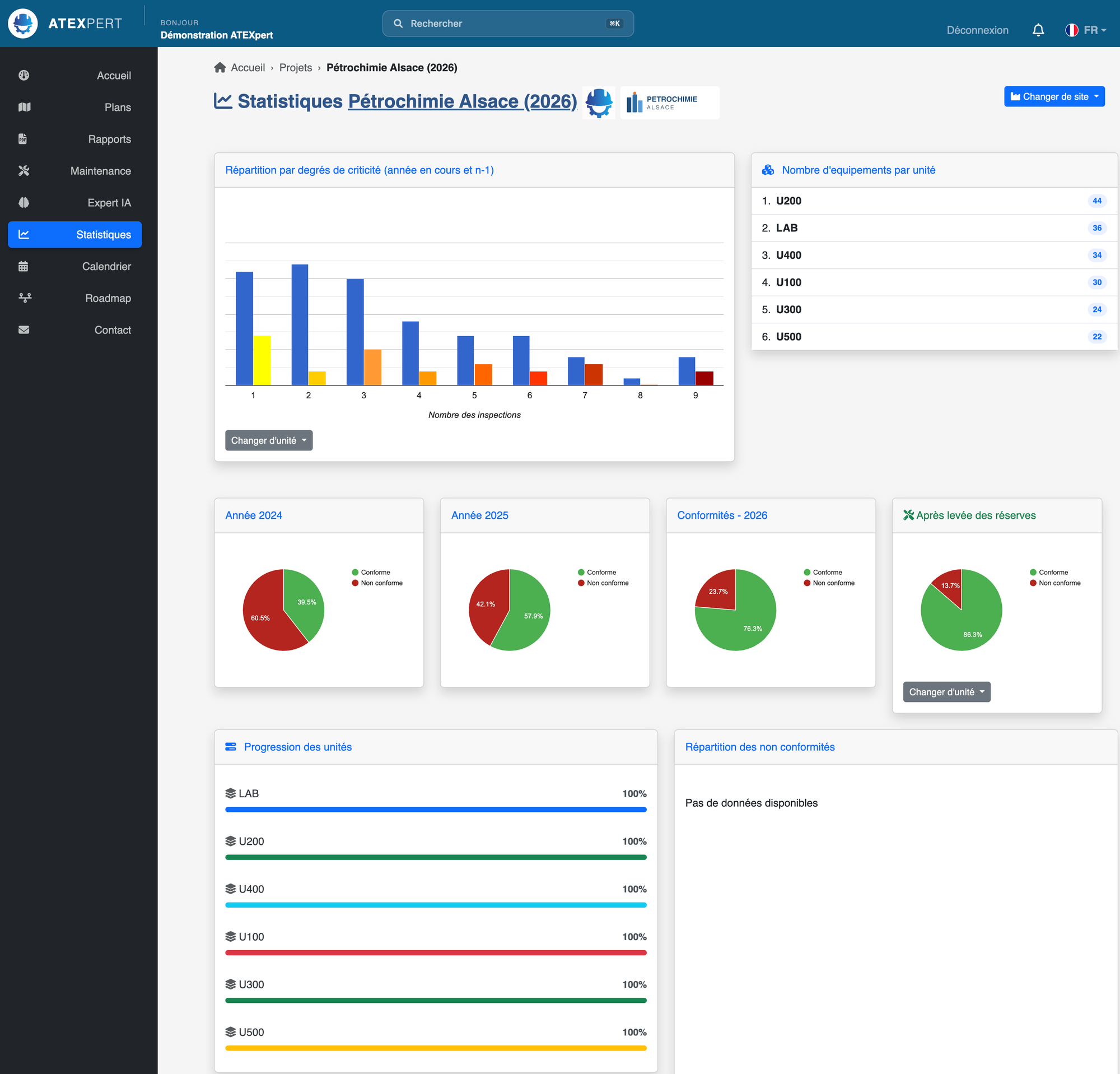Click Conforme legend in Conformités 2026
This screenshot has height=1074, width=1120.
coord(822,572)
